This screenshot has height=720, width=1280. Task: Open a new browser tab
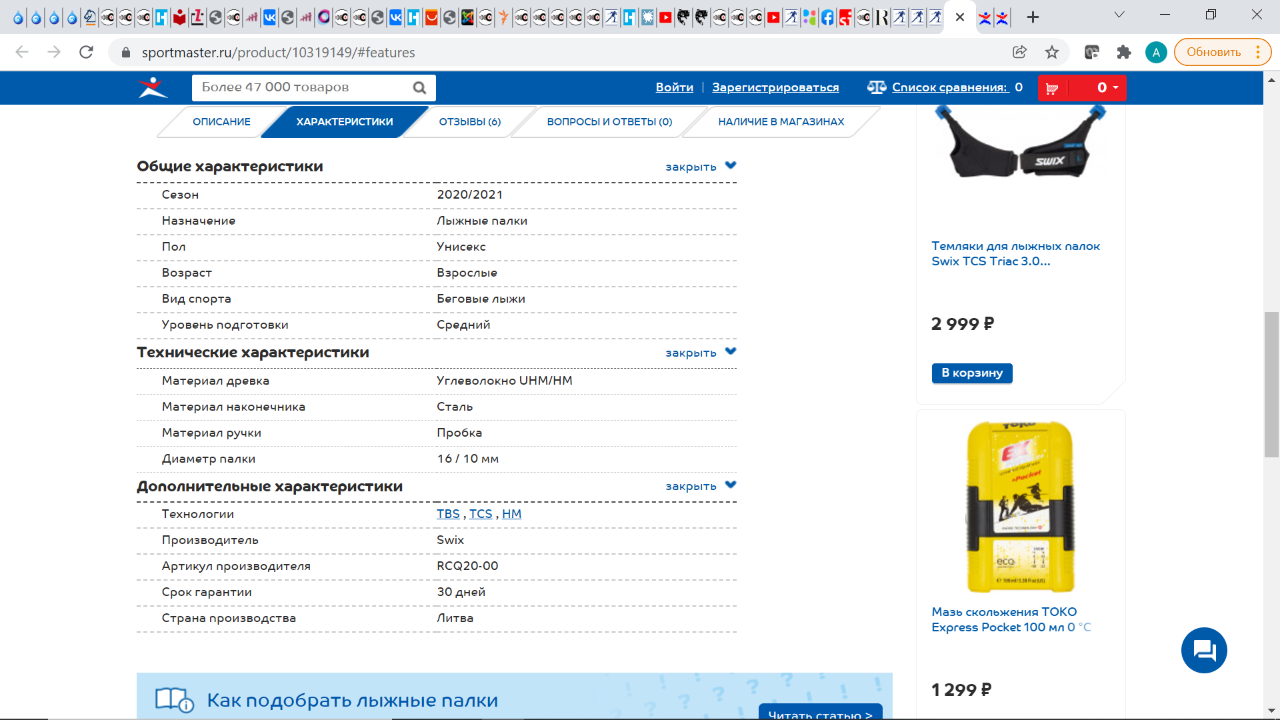(x=1033, y=17)
